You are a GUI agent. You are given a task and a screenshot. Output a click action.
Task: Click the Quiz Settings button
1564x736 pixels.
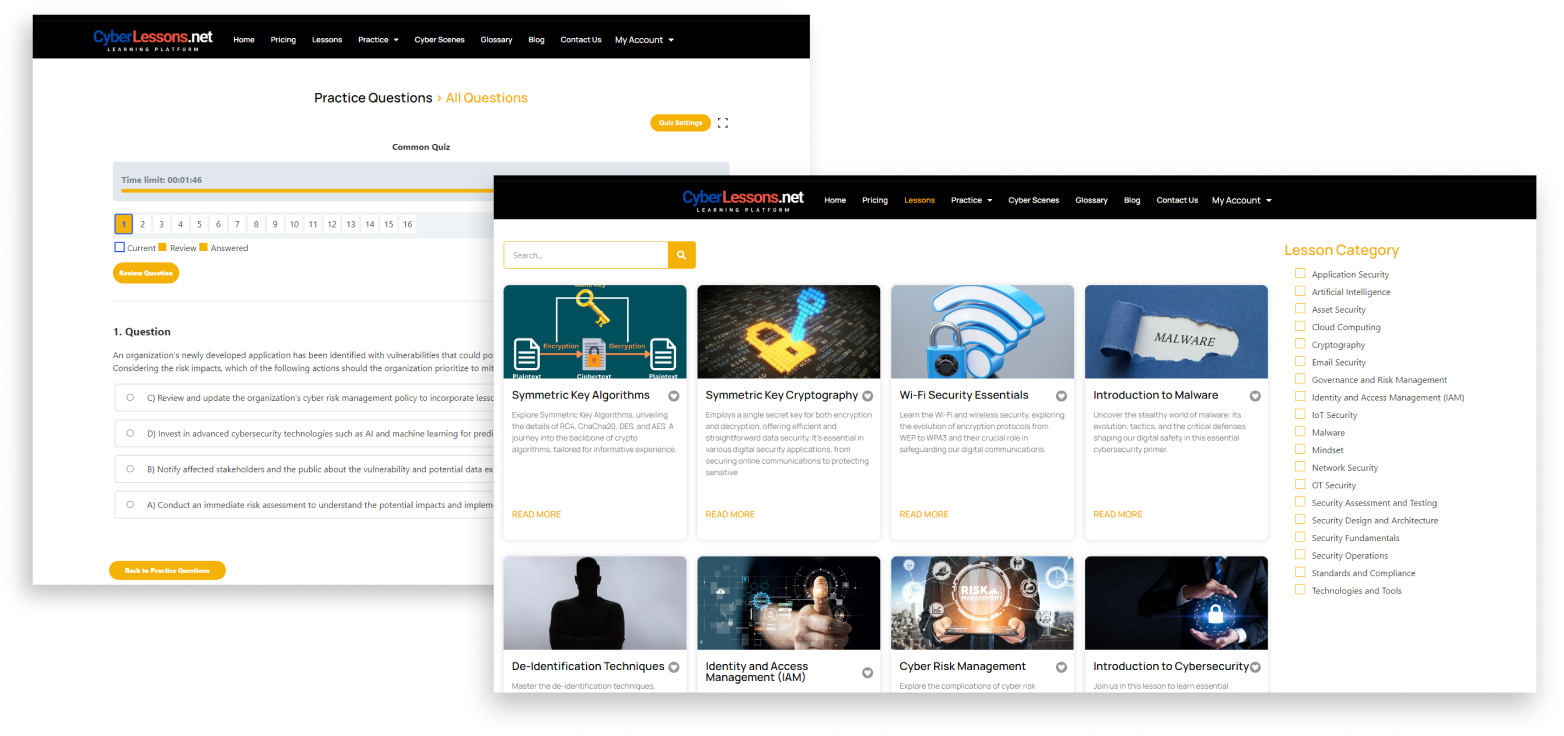pyautogui.click(x=680, y=123)
